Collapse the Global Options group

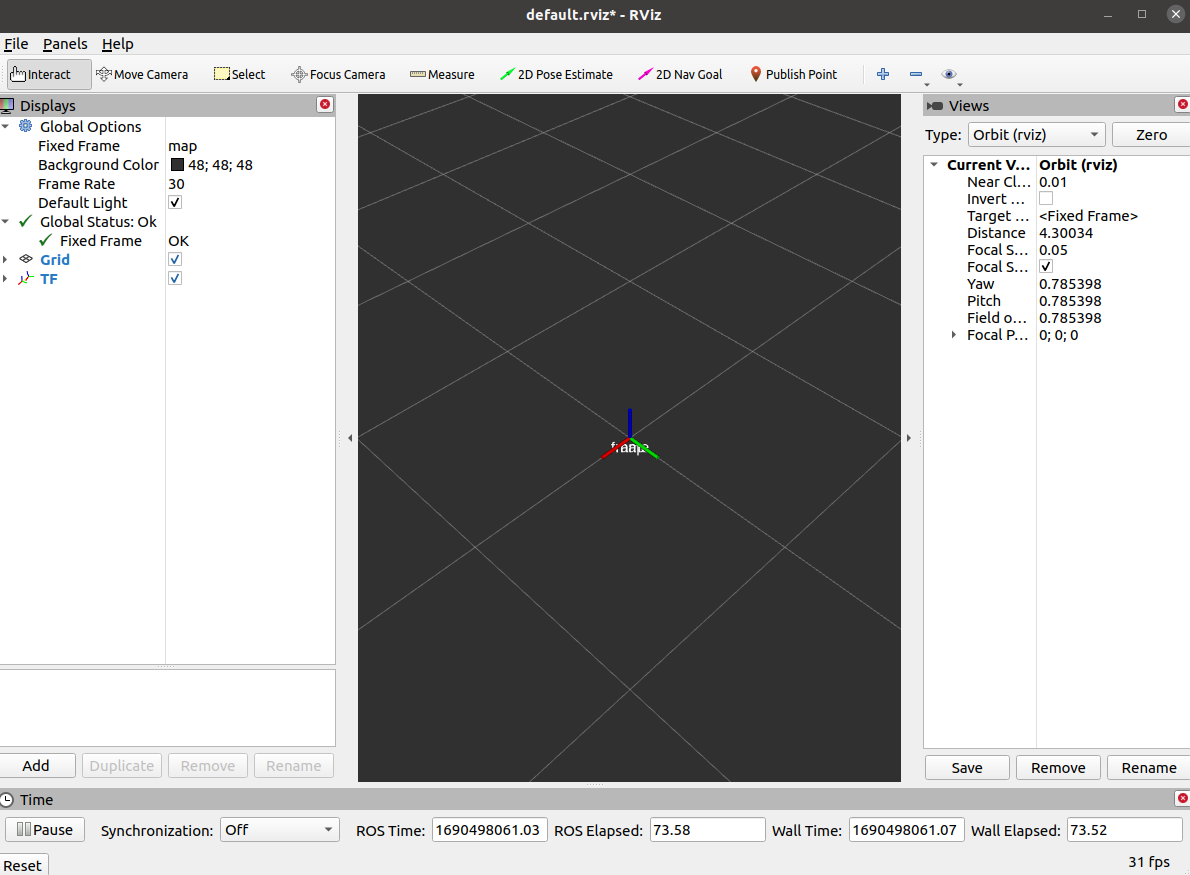[x=6, y=126]
